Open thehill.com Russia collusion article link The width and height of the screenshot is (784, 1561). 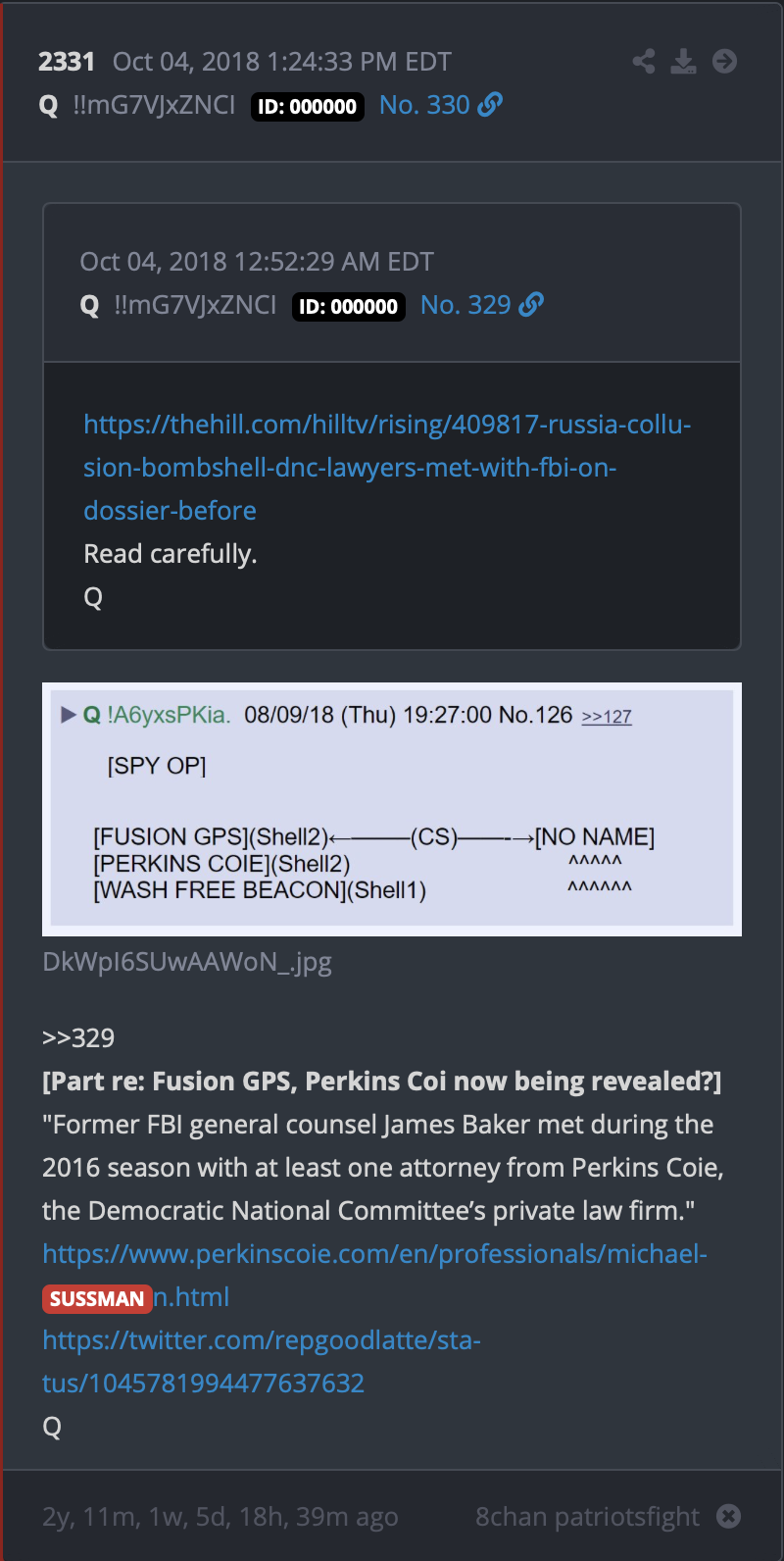(x=387, y=468)
